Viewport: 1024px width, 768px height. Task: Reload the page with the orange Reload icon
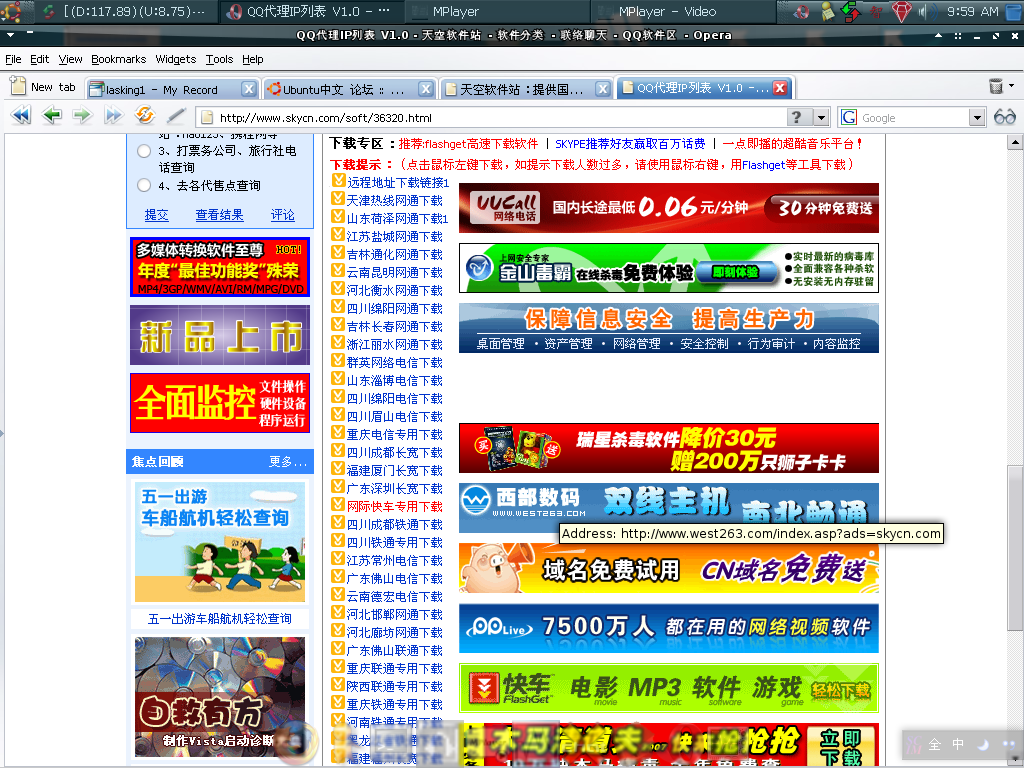(x=144, y=115)
